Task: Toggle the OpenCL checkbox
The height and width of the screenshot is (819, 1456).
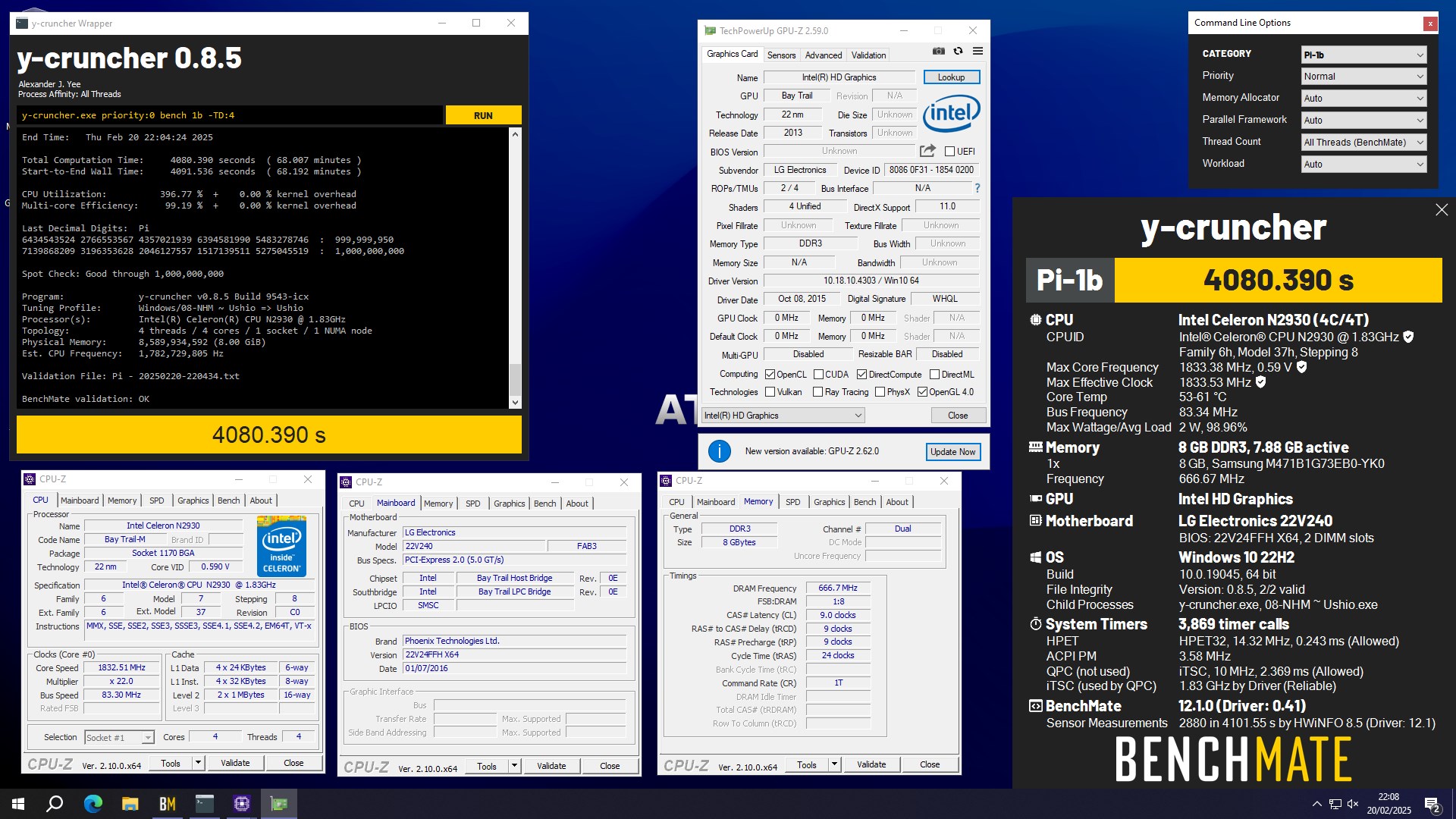Action: 770,375
